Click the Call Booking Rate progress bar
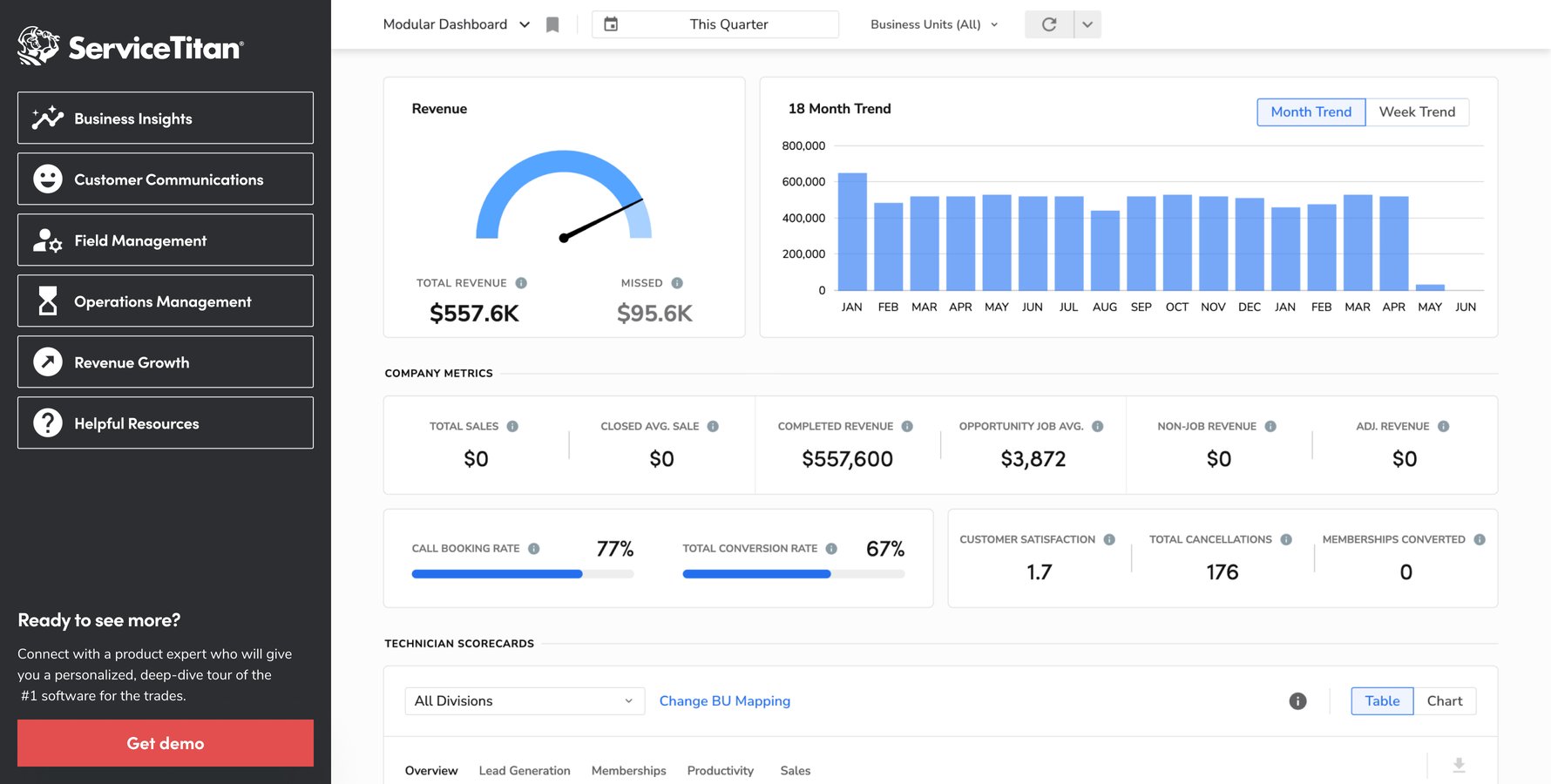This screenshot has height=784, width=1551. click(522, 574)
